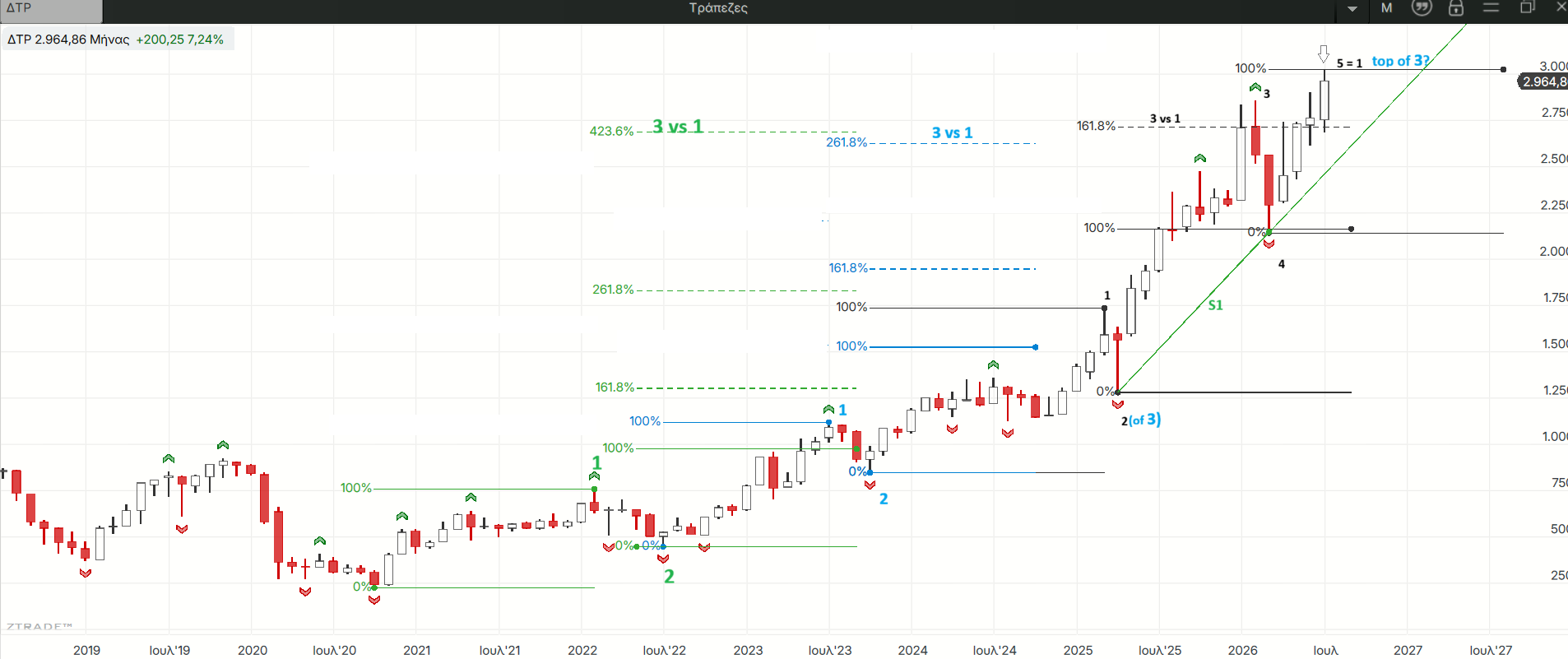This screenshot has height=659, width=1568.
Task: Click the blue 261.8% Fibonacci label
Action: (847, 142)
